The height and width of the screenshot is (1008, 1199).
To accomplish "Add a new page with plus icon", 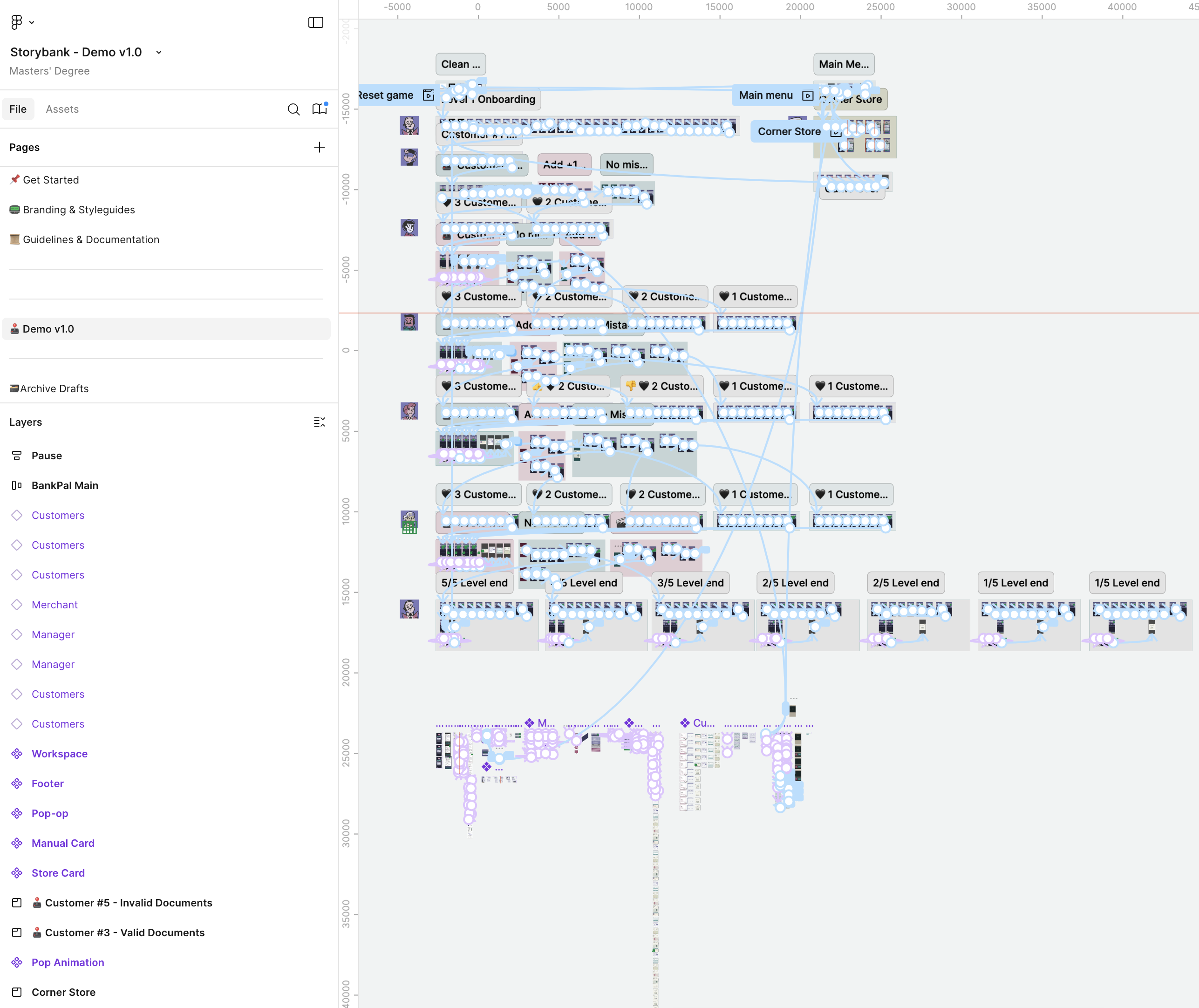I will [x=319, y=148].
